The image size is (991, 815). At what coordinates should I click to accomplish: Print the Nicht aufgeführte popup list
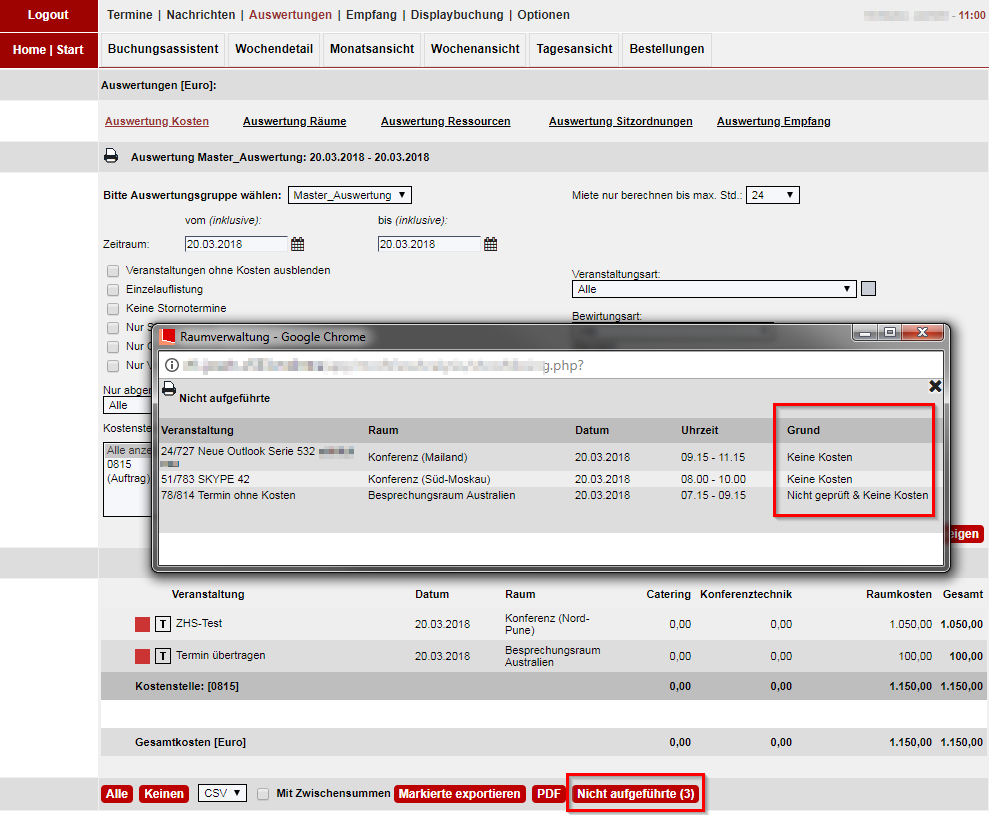pos(169,389)
